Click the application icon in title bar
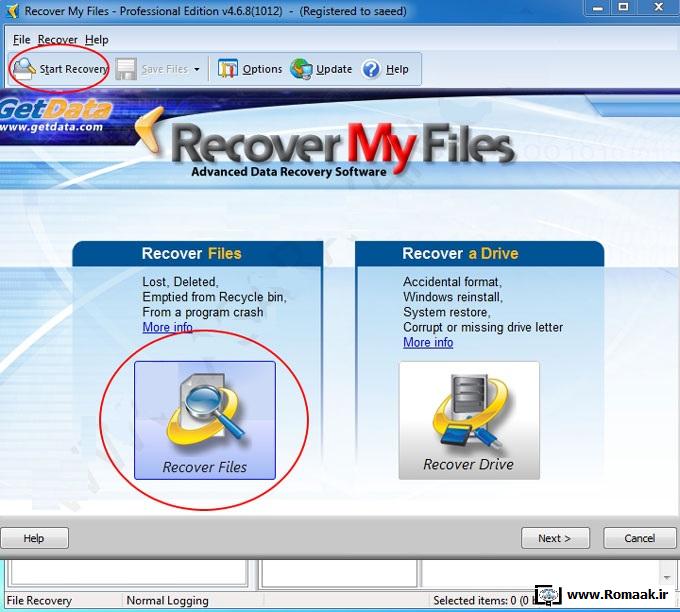The height and width of the screenshot is (612, 680). [13, 11]
